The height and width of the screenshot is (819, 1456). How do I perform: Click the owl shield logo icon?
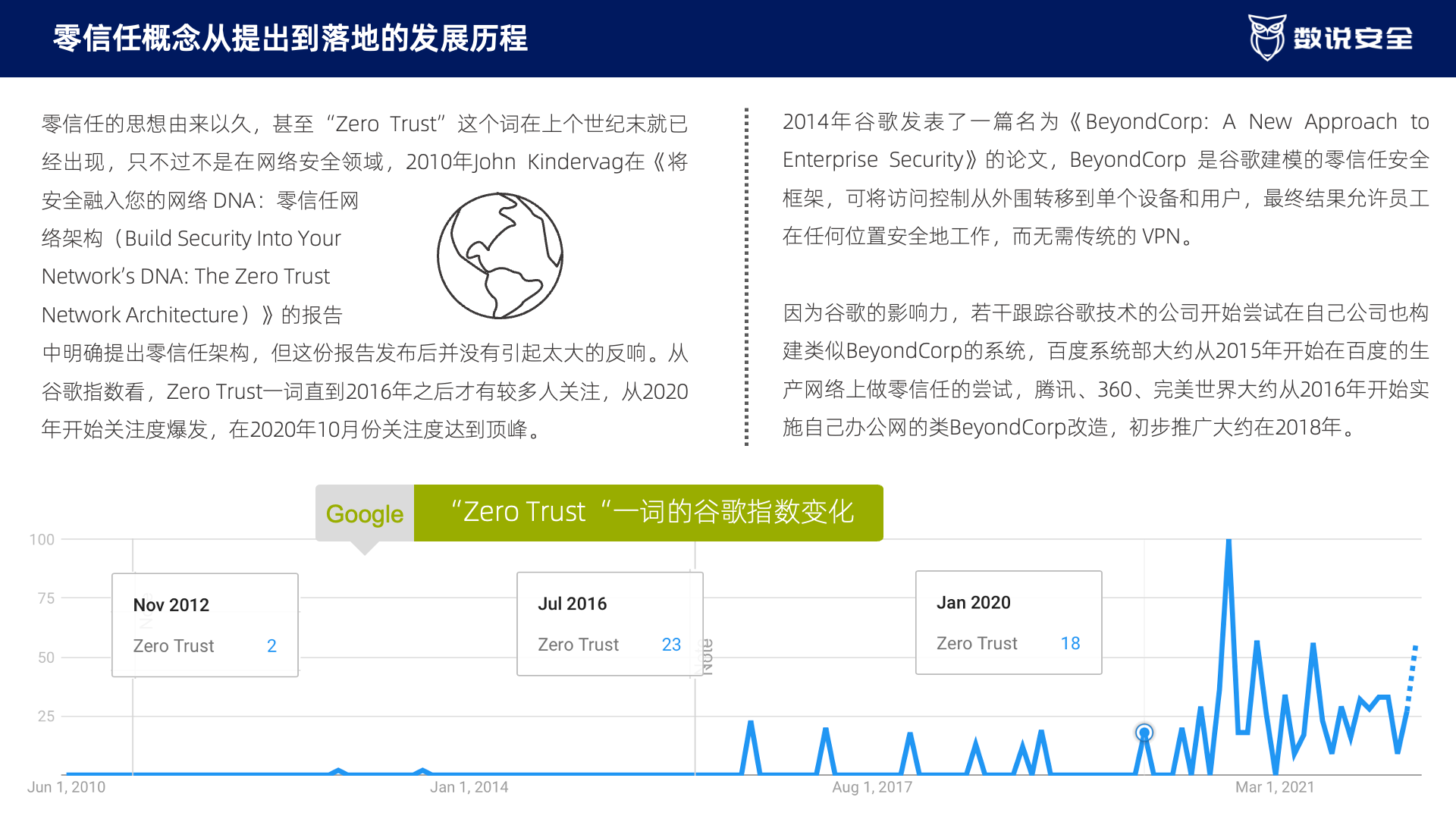pos(1267,37)
